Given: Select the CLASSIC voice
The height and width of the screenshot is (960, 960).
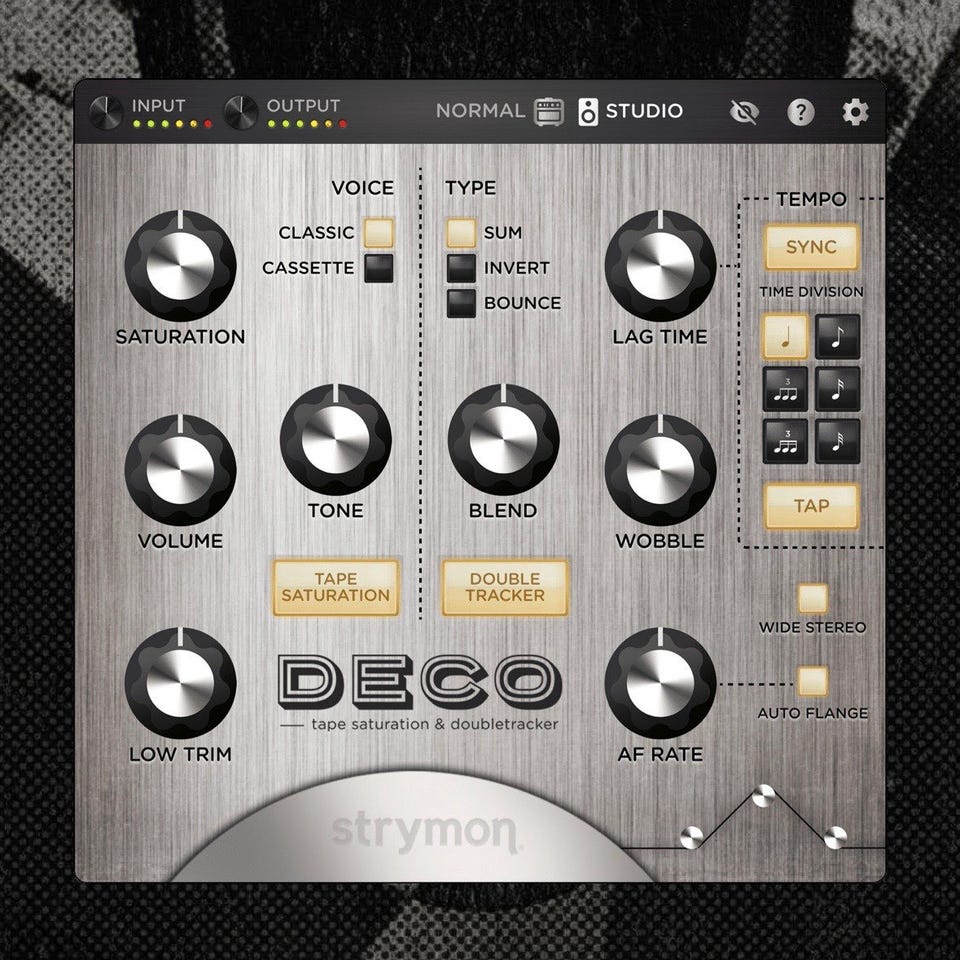Looking at the screenshot, I should click(379, 233).
